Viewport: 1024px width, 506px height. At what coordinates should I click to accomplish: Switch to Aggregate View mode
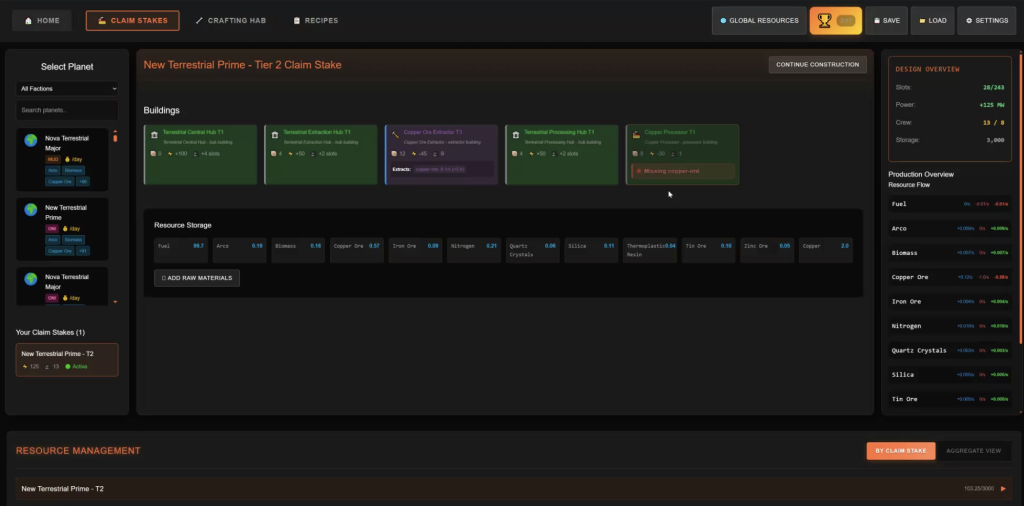pyautogui.click(x=973, y=451)
